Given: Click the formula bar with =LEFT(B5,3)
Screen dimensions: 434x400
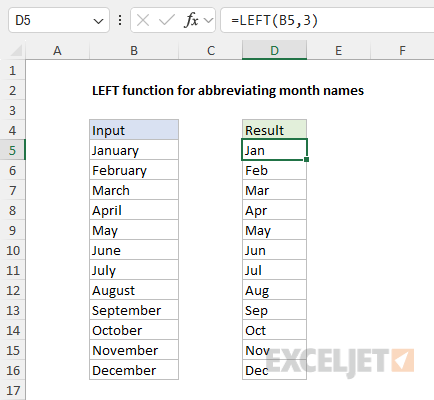Looking at the screenshot, I should pos(327,21).
